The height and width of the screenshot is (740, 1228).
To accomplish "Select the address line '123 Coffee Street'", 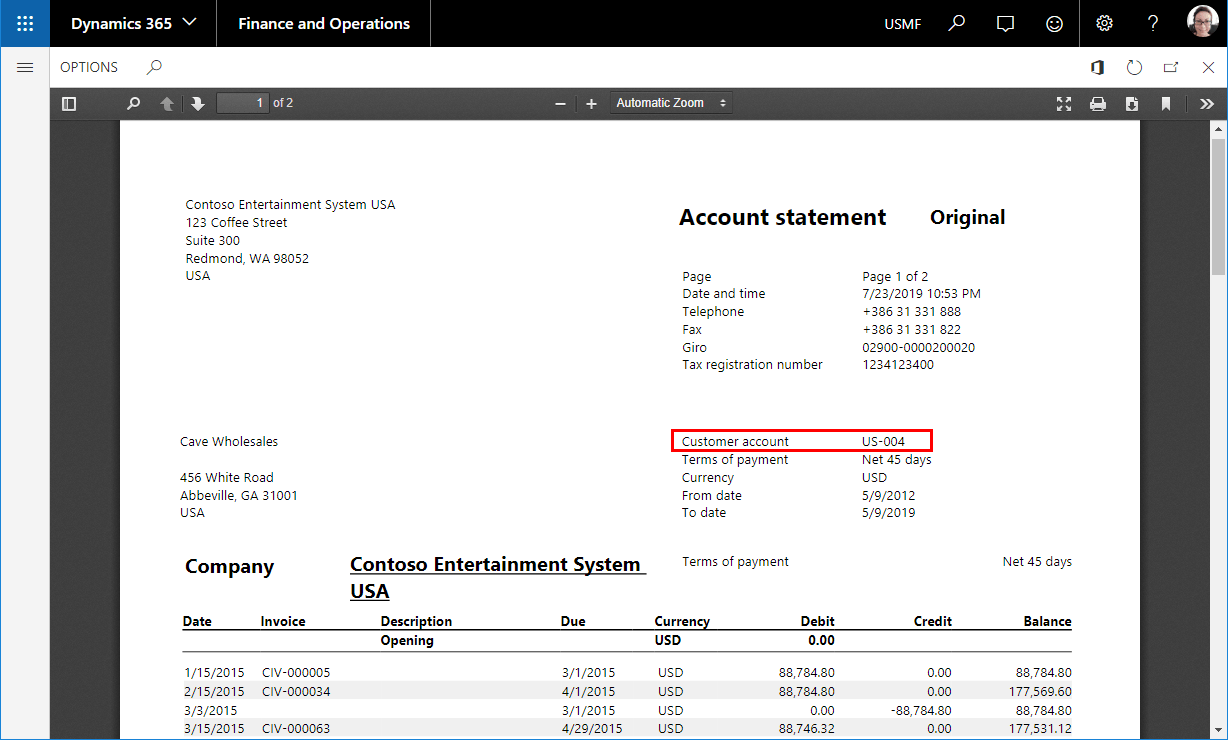I will [236, 223].
